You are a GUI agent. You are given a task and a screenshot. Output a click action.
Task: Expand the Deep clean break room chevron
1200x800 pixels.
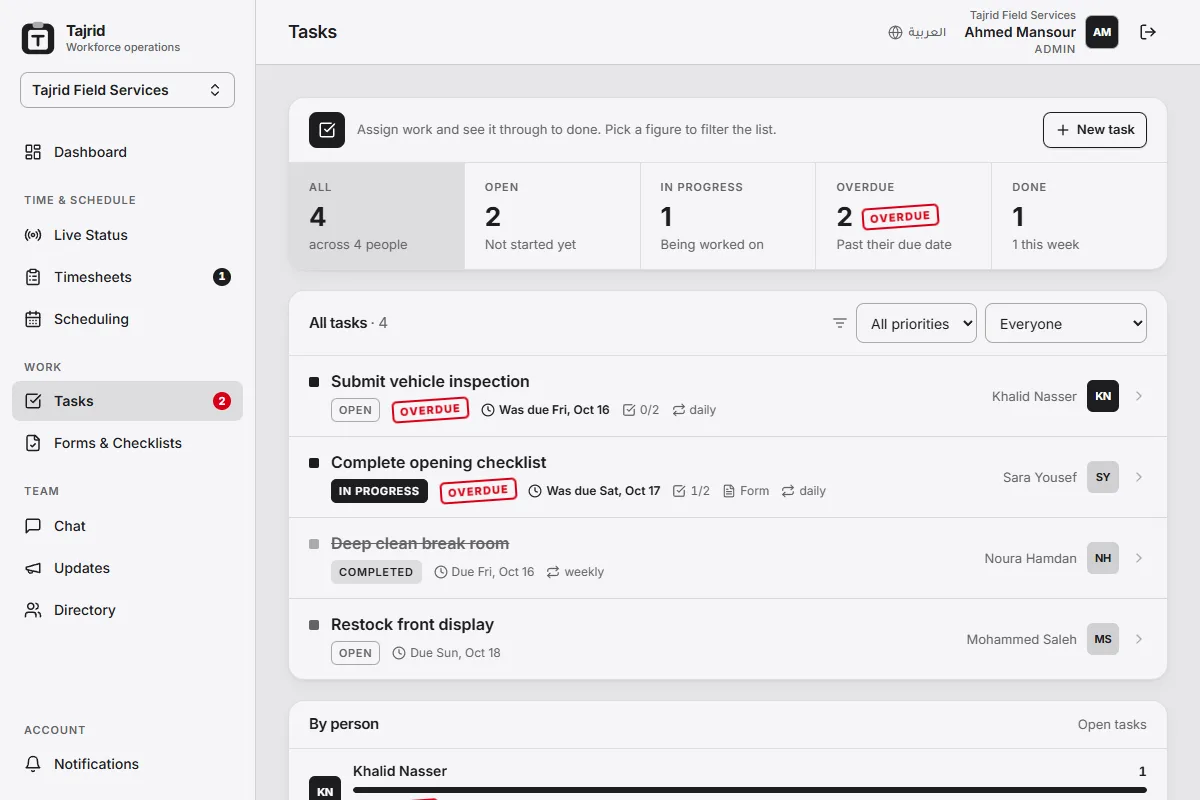[1139, 558]
